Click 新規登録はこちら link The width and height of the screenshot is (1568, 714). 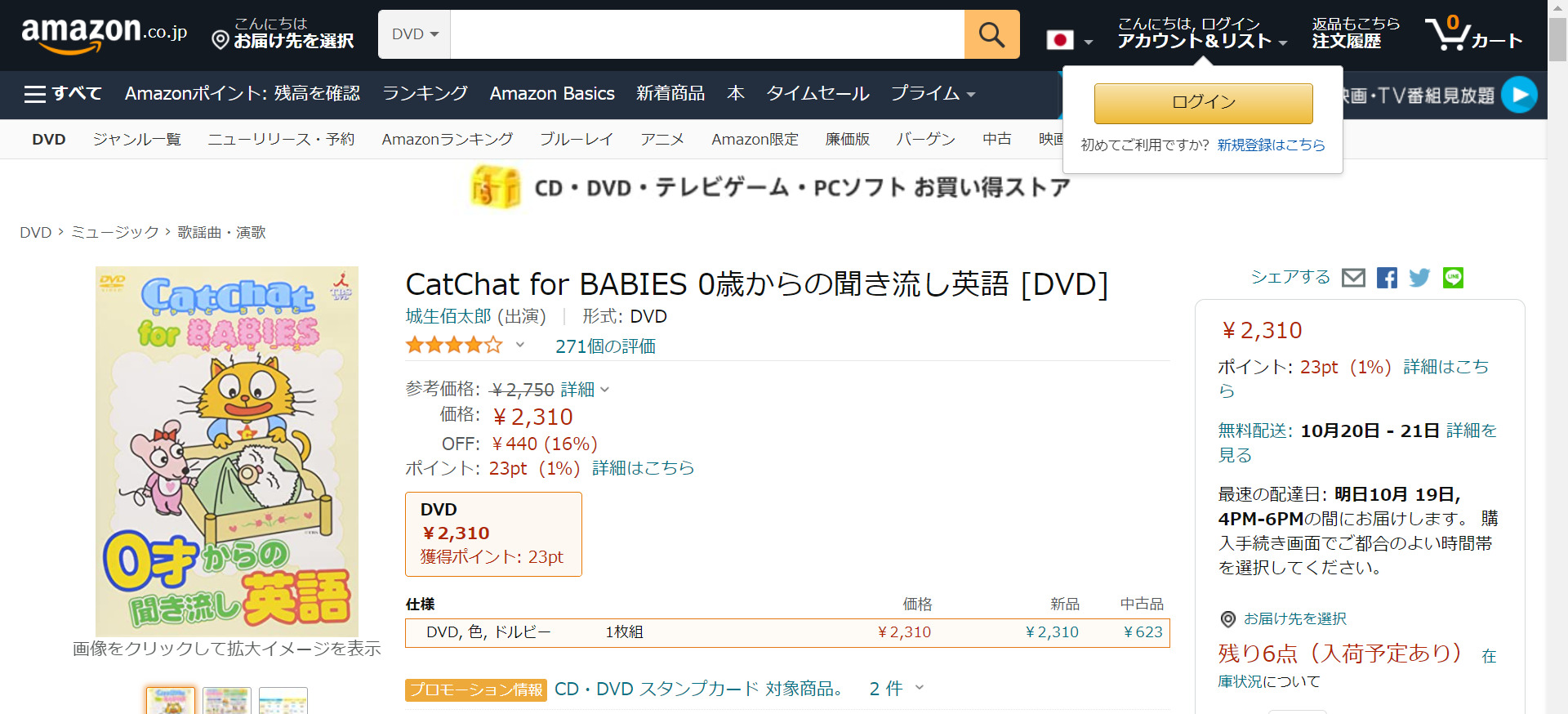1271,145
